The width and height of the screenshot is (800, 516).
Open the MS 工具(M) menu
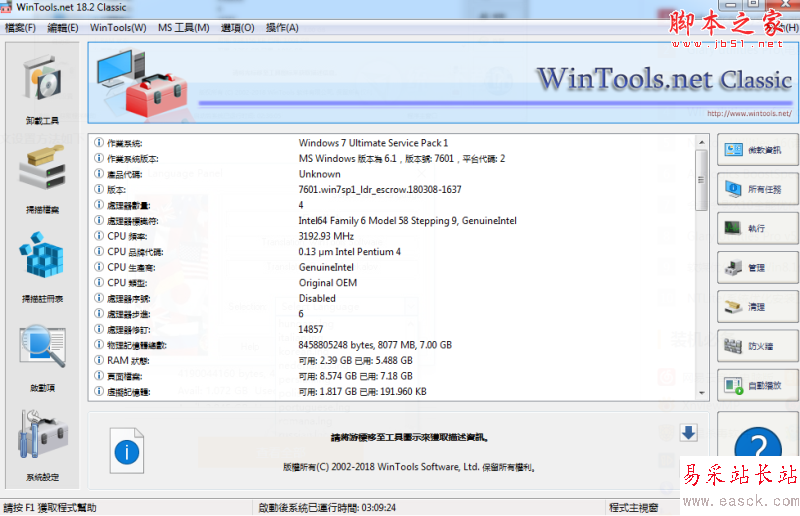[x=184, y=28]
